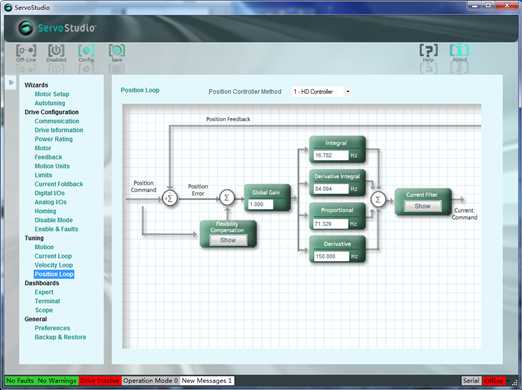Open the Terminal dashboard
Screen dimensions: 522x390
47,301
